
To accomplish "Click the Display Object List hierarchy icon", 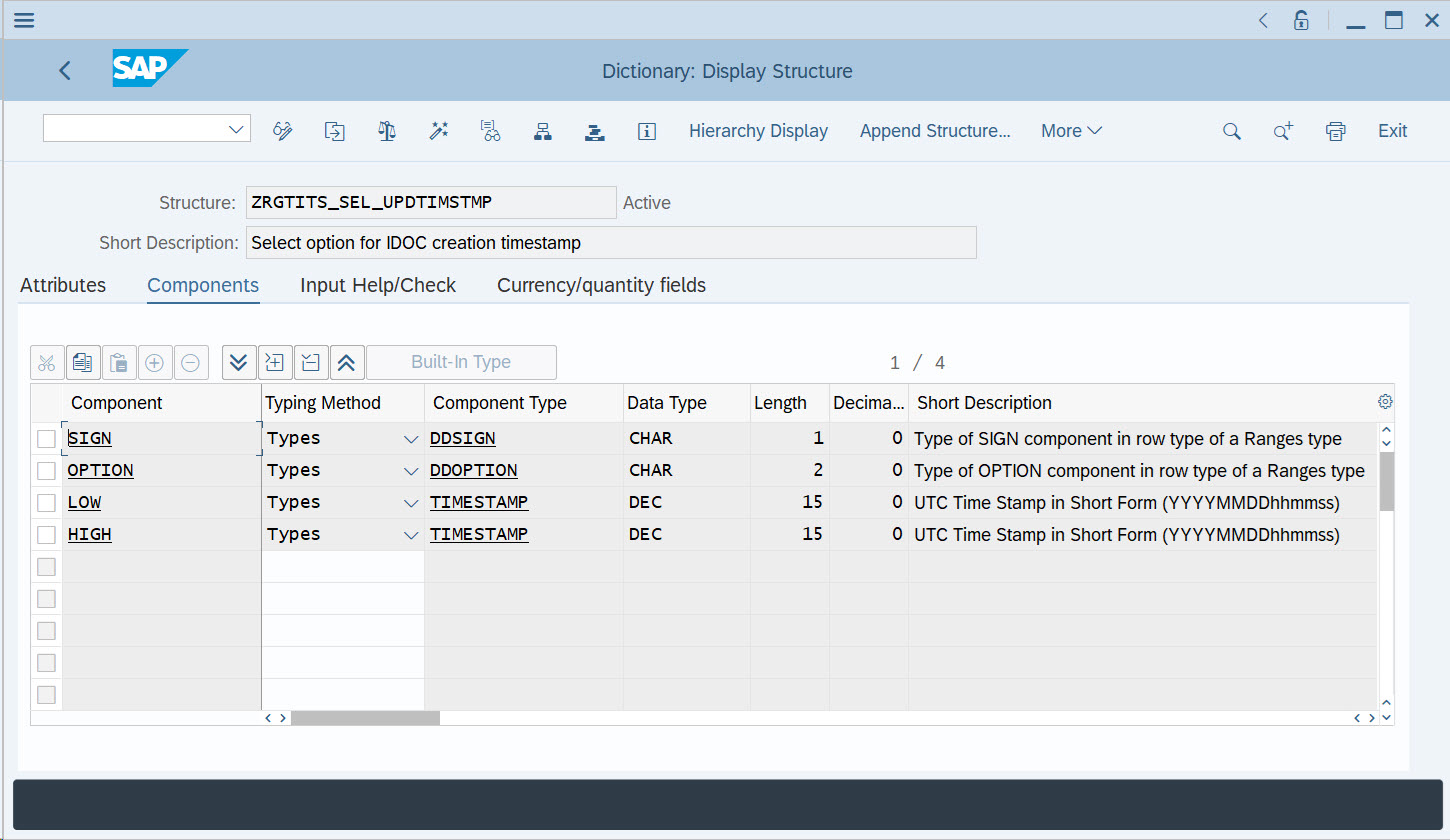I will point(543,131).
